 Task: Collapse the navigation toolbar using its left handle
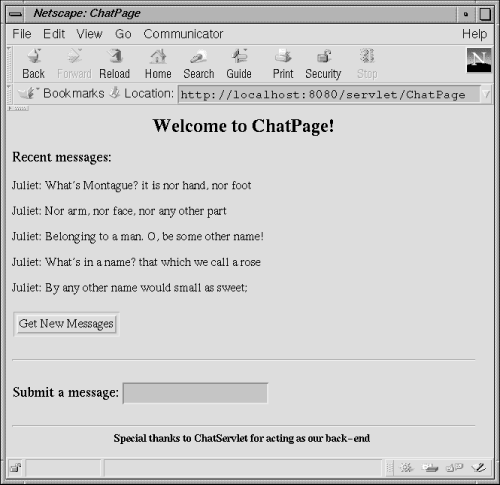9,64
